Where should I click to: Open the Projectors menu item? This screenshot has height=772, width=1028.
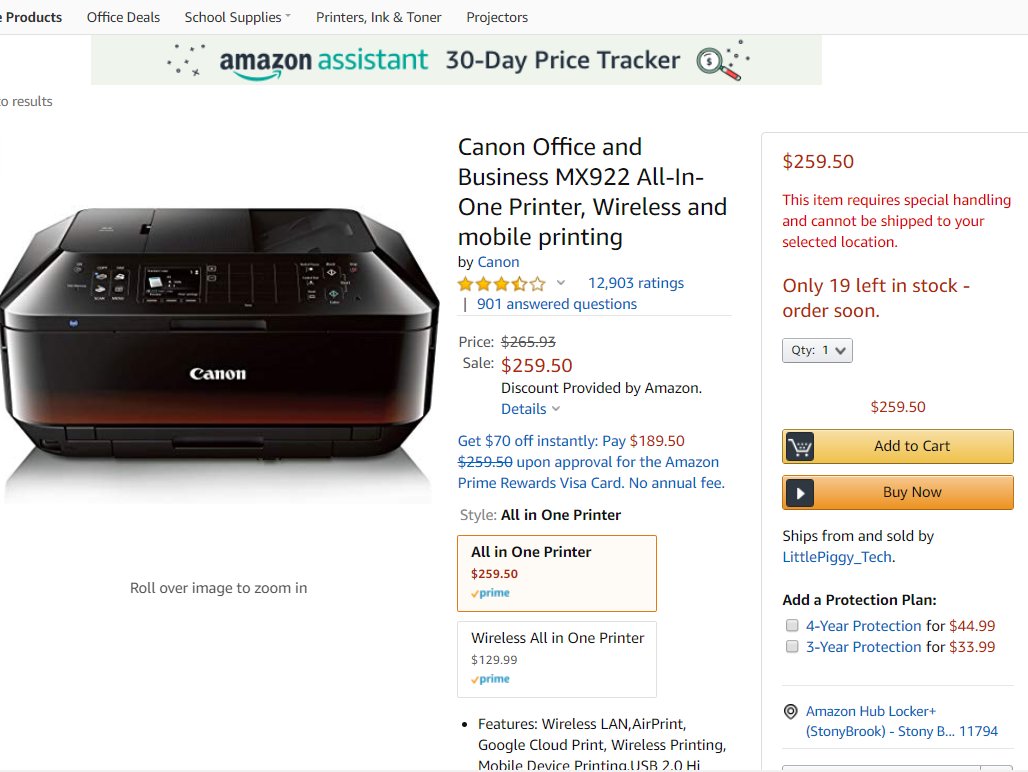497,17
